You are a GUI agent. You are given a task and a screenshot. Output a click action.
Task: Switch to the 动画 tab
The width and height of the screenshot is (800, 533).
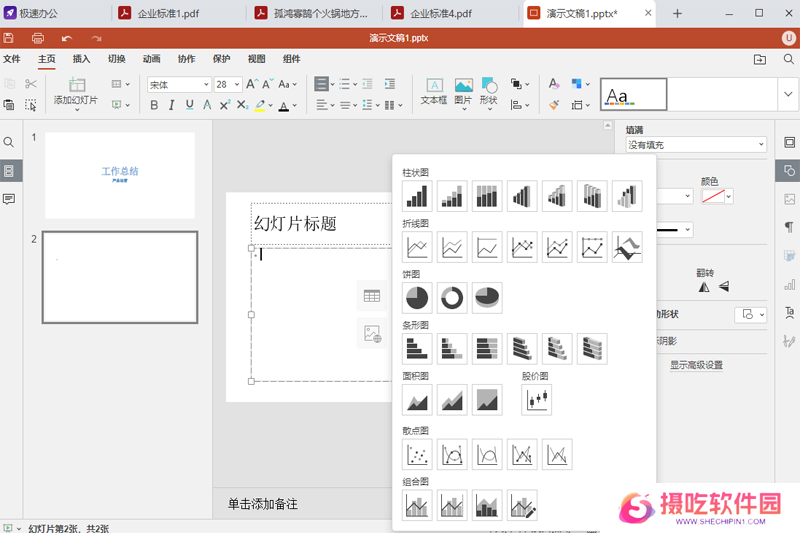tap(152, 59)
